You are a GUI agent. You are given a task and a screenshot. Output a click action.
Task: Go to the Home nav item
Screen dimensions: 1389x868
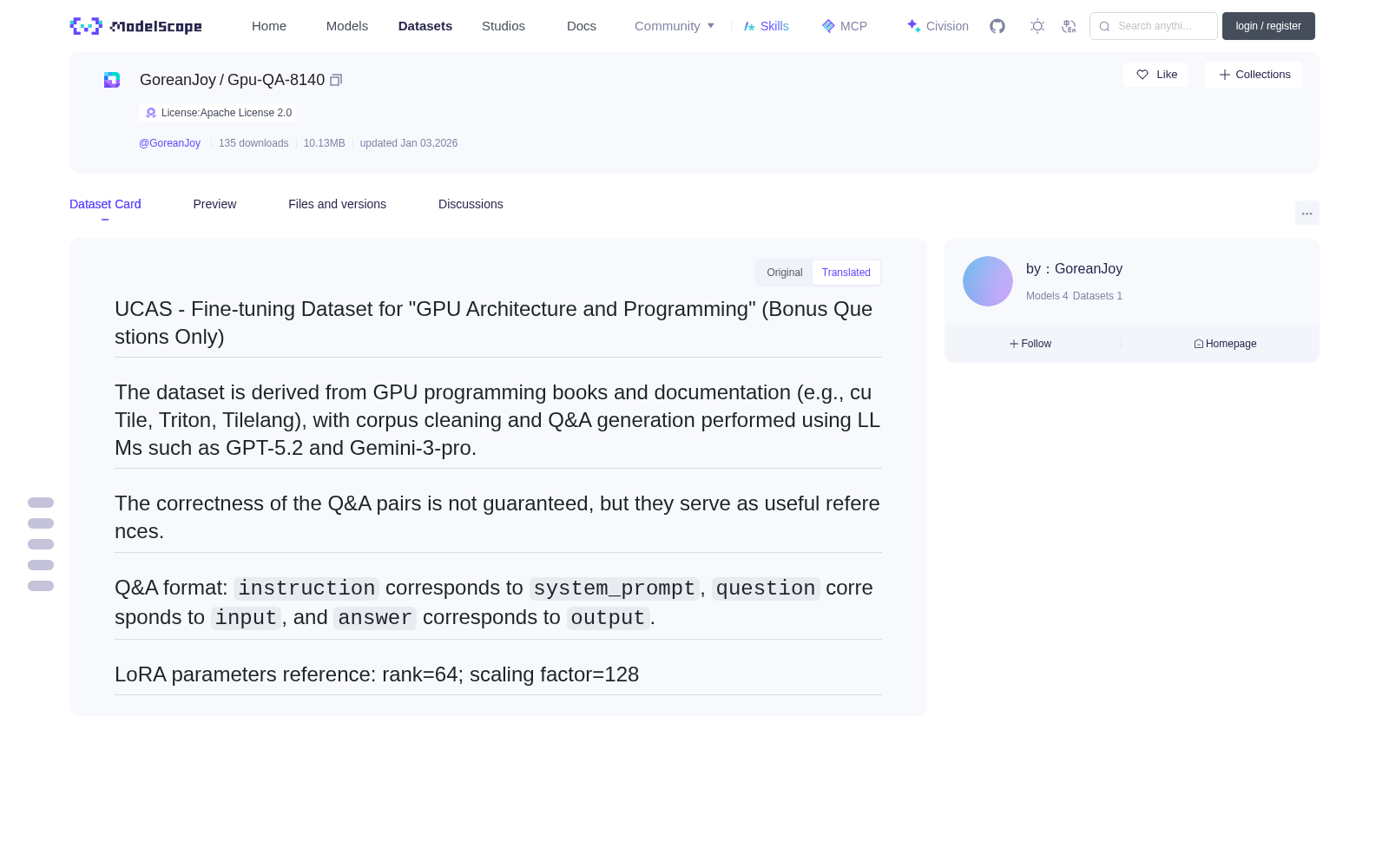point(269,26)
